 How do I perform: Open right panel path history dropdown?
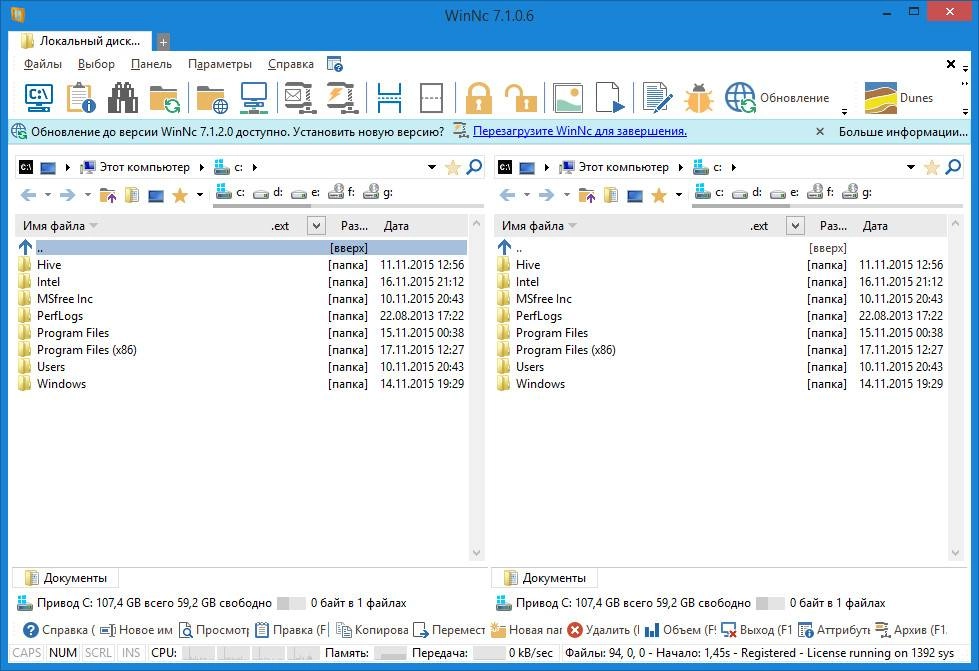pos(910,167)
